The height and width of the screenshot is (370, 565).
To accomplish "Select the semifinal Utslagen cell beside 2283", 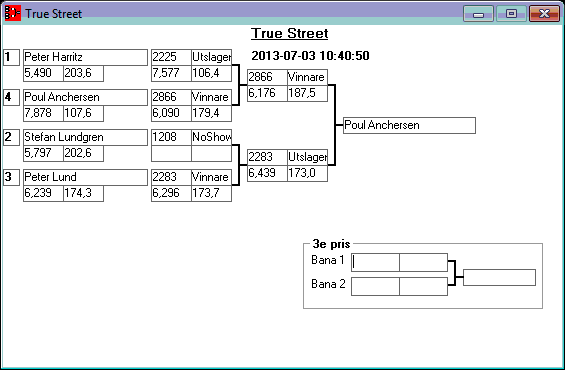I will 307,157.
